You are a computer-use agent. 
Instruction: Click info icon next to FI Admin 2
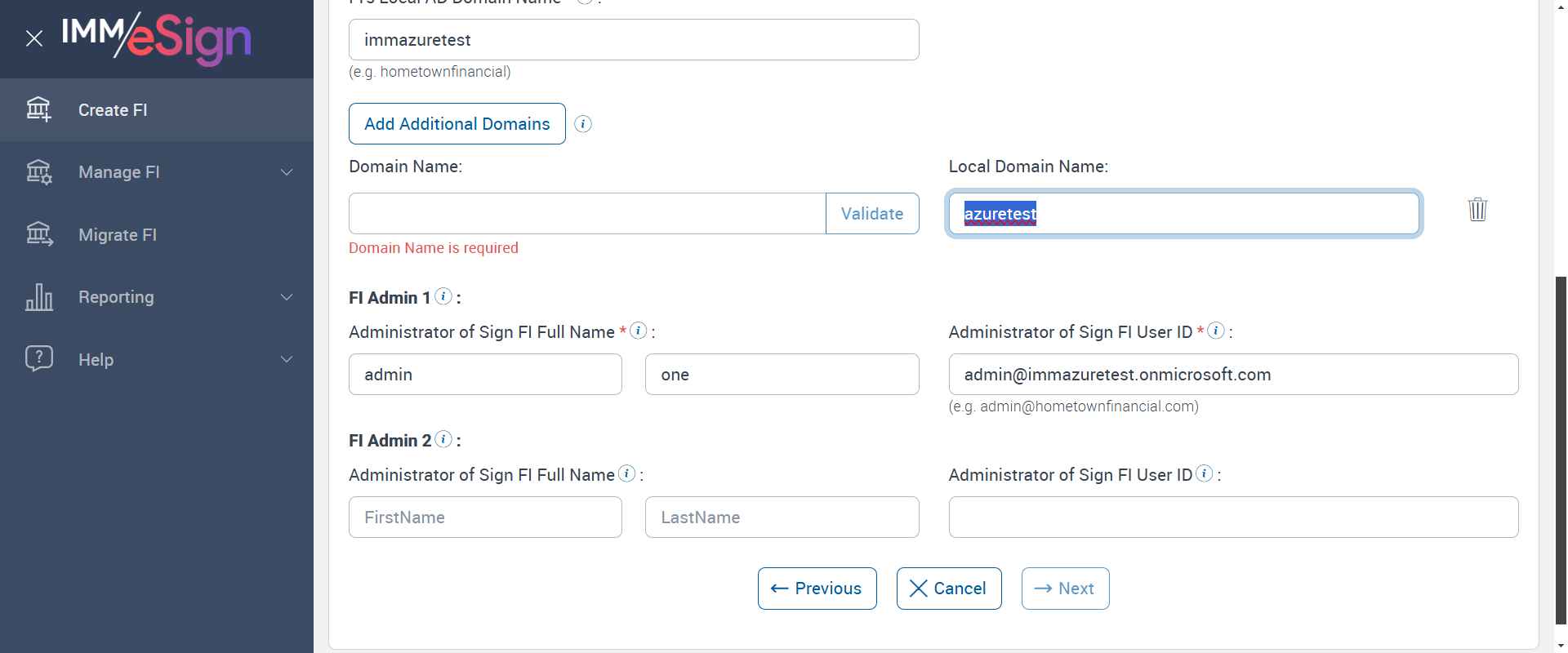coord(443,439)
